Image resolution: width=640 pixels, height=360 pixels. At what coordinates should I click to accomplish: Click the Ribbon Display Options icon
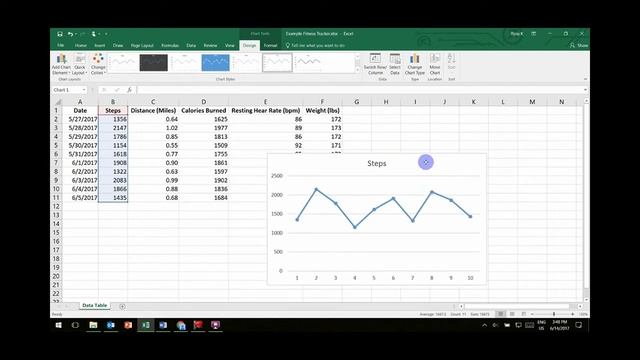[x=533, y=34]
